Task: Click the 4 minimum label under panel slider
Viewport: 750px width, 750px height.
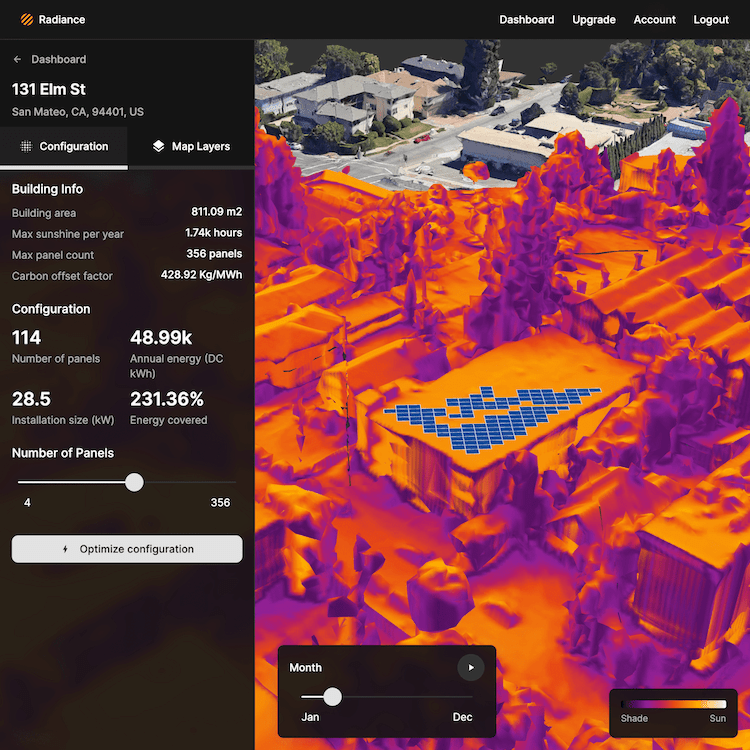Action: (27, 503)
